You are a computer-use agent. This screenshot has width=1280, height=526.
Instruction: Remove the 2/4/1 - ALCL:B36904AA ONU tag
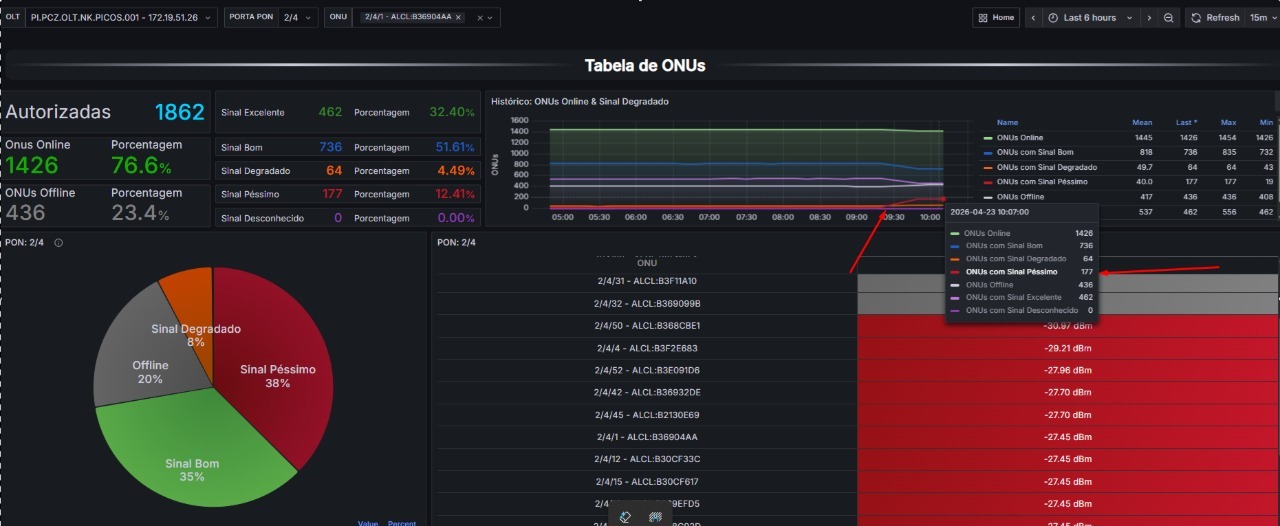[459, 17]
